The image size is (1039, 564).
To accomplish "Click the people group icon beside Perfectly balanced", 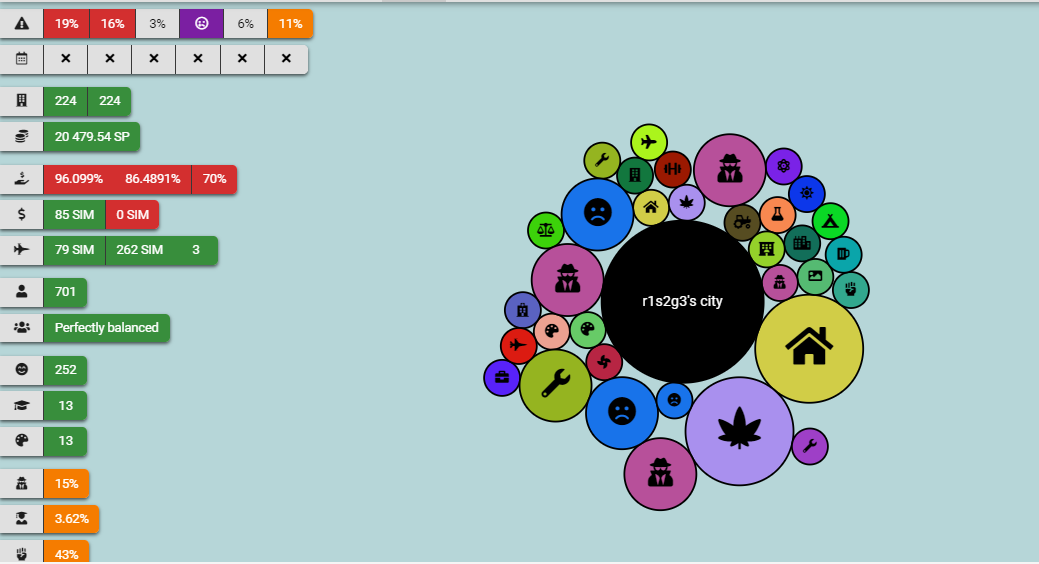I will click(22, 327).
